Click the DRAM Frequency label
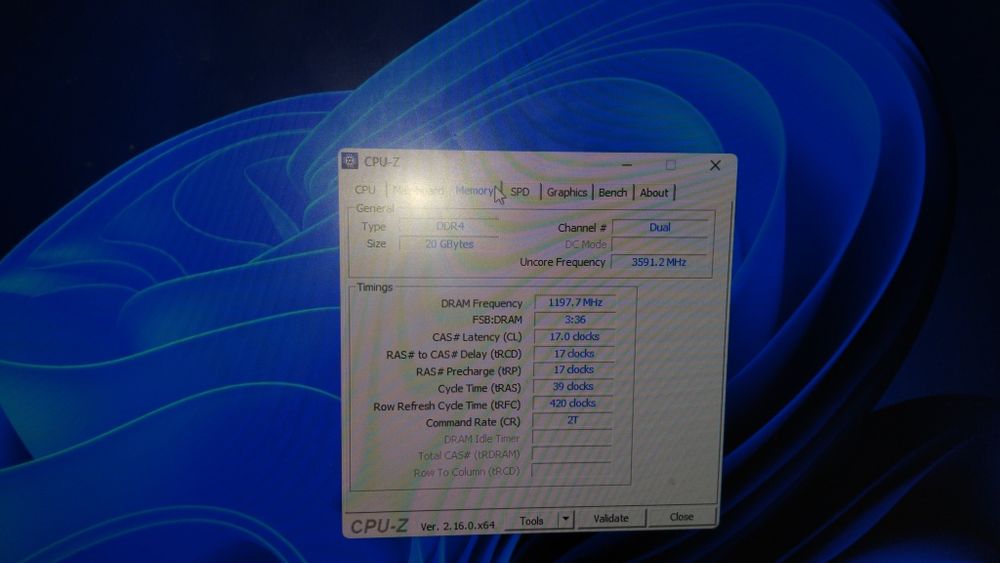 (x=482, y=303)
